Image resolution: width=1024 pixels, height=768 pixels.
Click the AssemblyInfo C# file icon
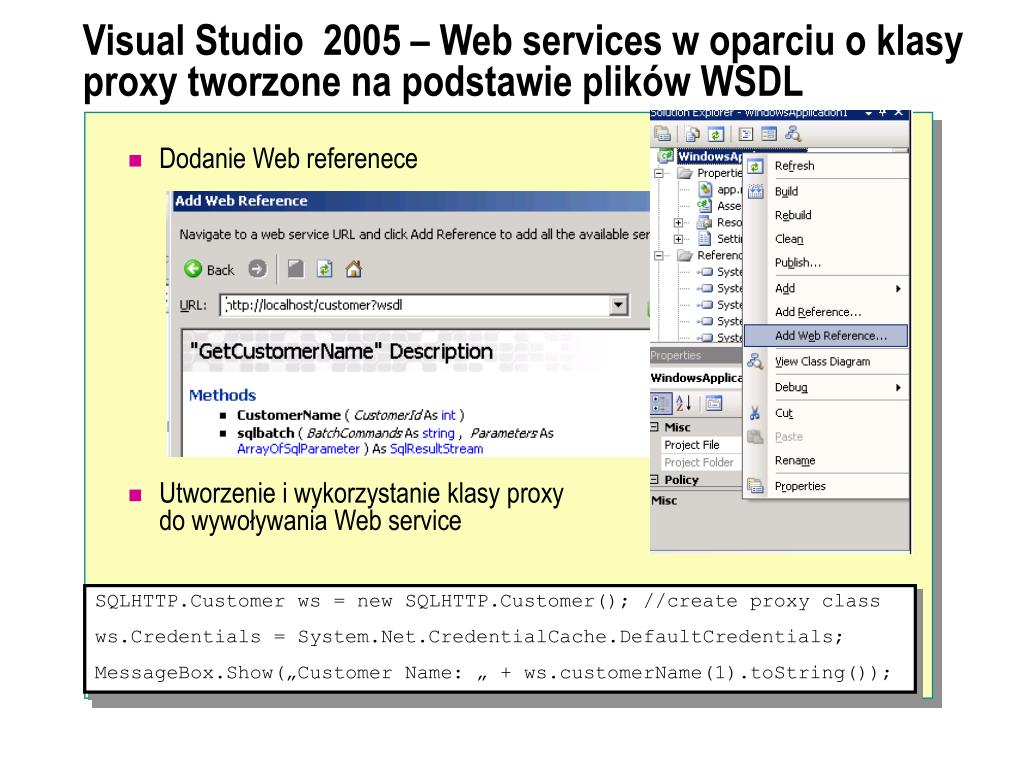pyautogui.click(x=704, y=206)
